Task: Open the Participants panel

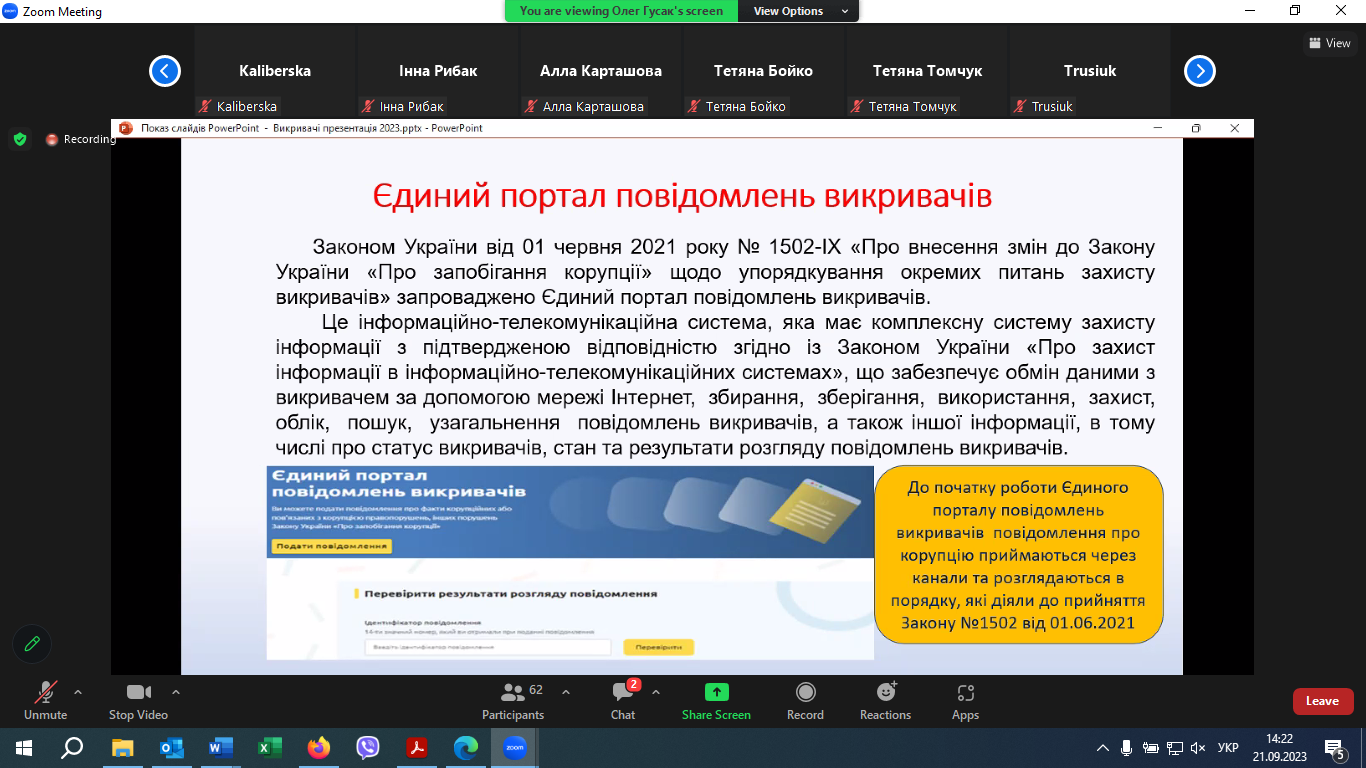Action: tap(513, 701)
